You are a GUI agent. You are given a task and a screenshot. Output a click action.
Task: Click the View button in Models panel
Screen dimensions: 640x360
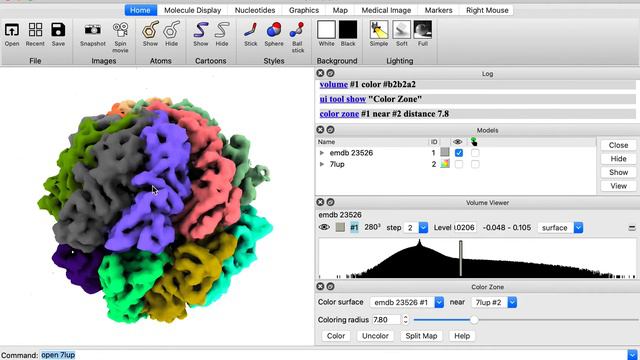coord(618,186)
